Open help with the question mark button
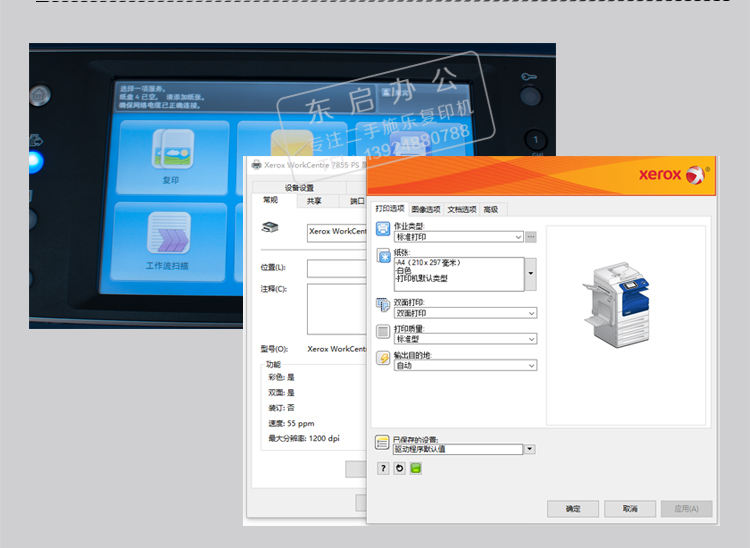 (383, 468)
